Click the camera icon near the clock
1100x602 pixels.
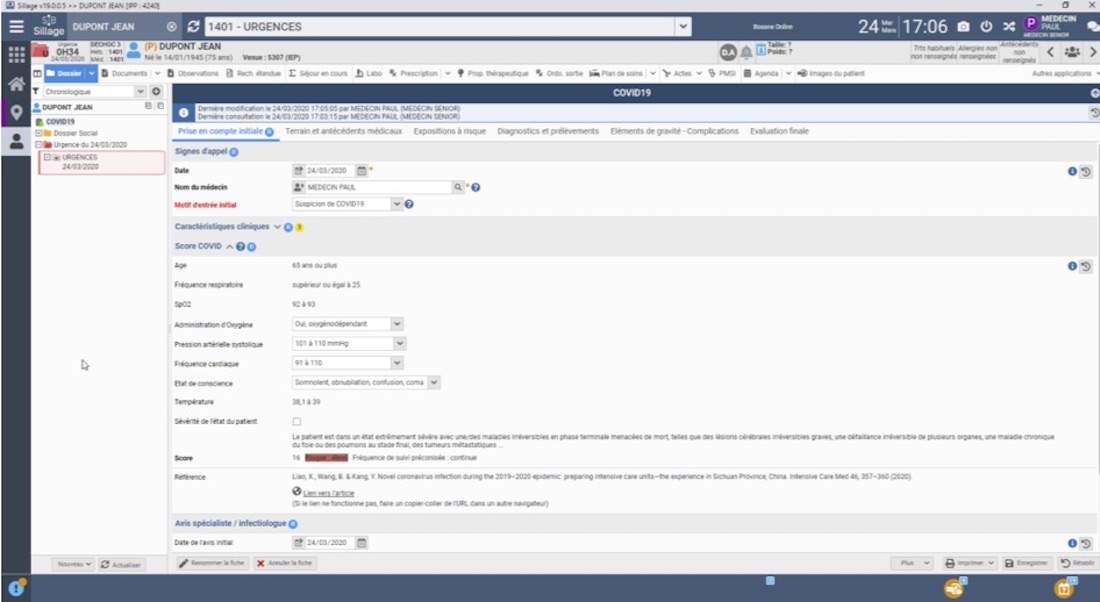(x=963, y=27)
